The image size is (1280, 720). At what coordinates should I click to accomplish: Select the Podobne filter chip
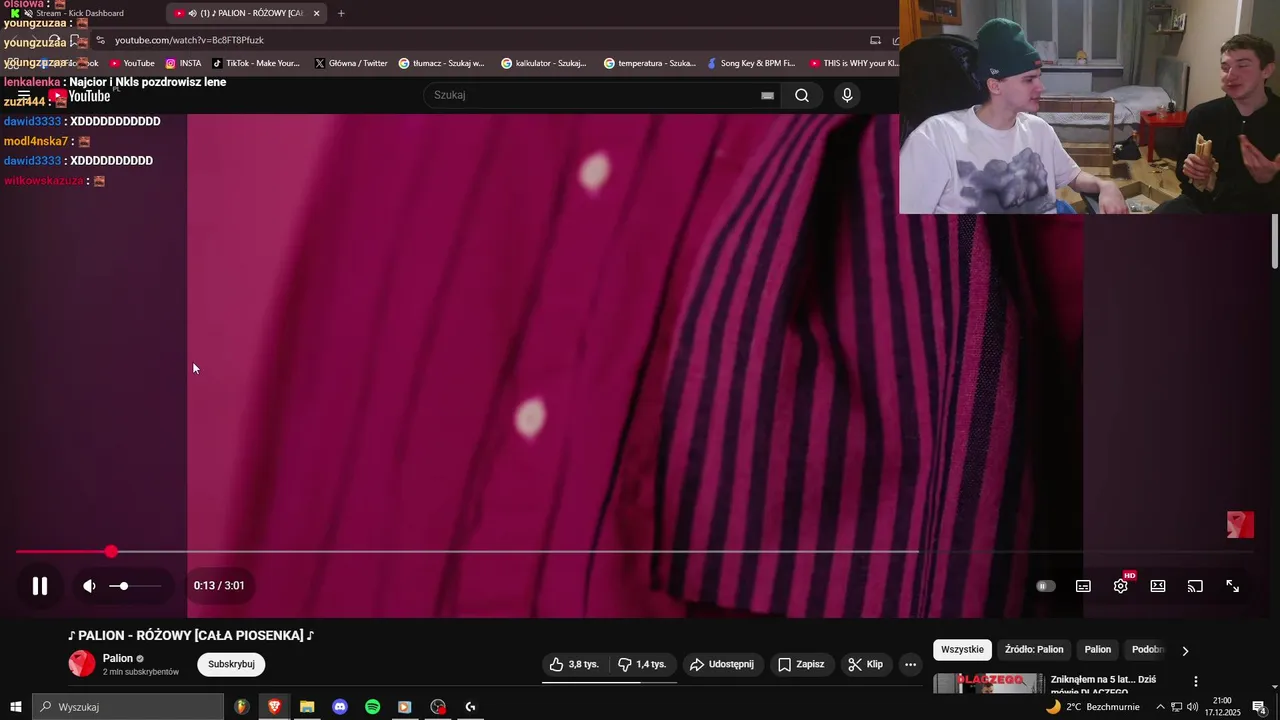click(1148, 650)
